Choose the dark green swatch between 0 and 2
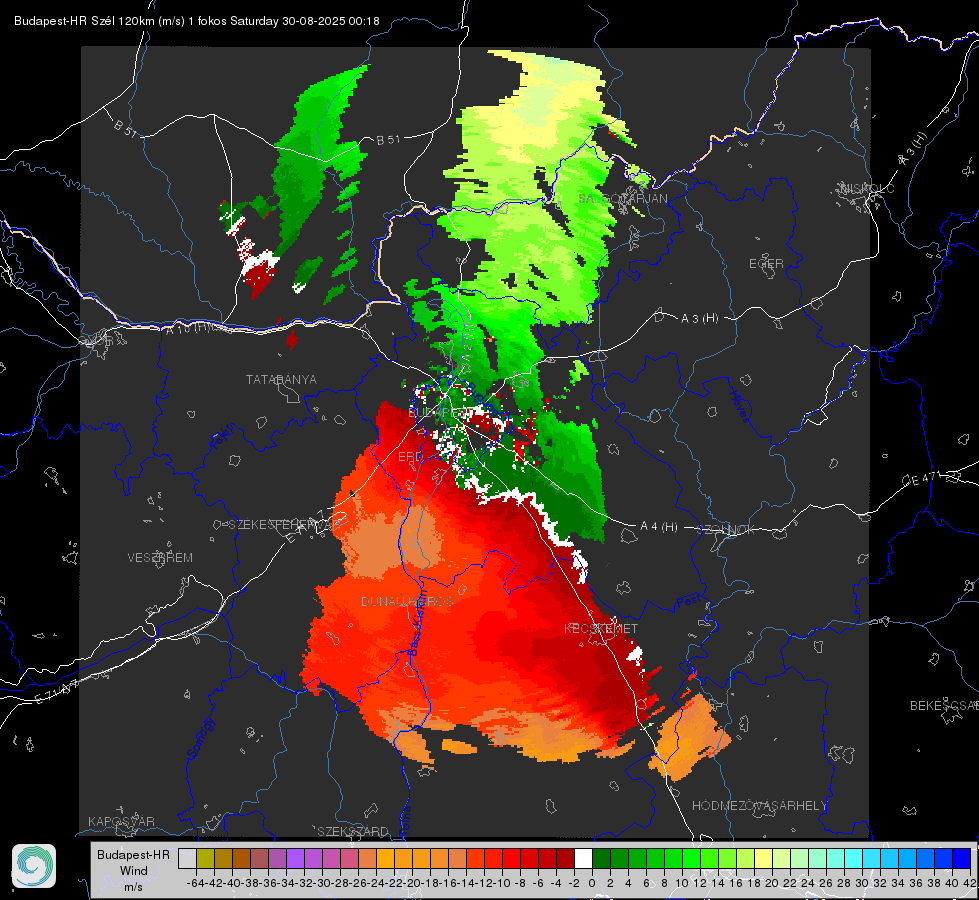The height and width of the screenshot is (900, 979). [601, 859]
